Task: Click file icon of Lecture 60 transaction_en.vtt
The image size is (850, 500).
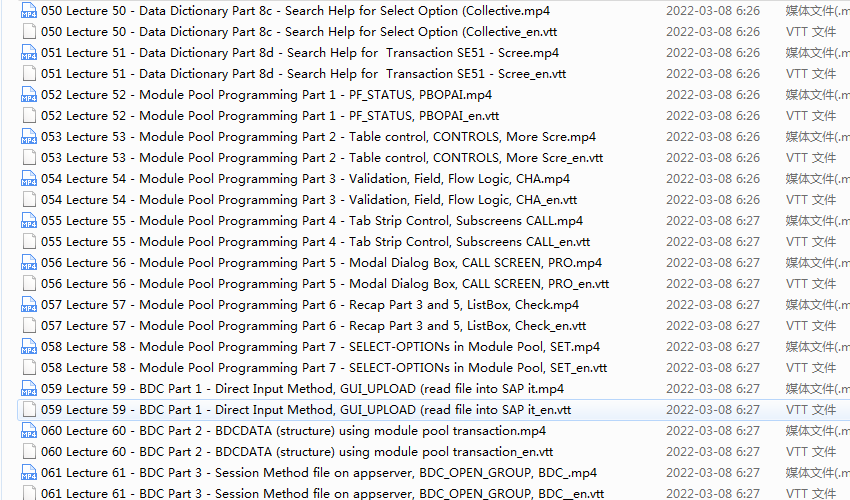Action: (x=29, y=452)
